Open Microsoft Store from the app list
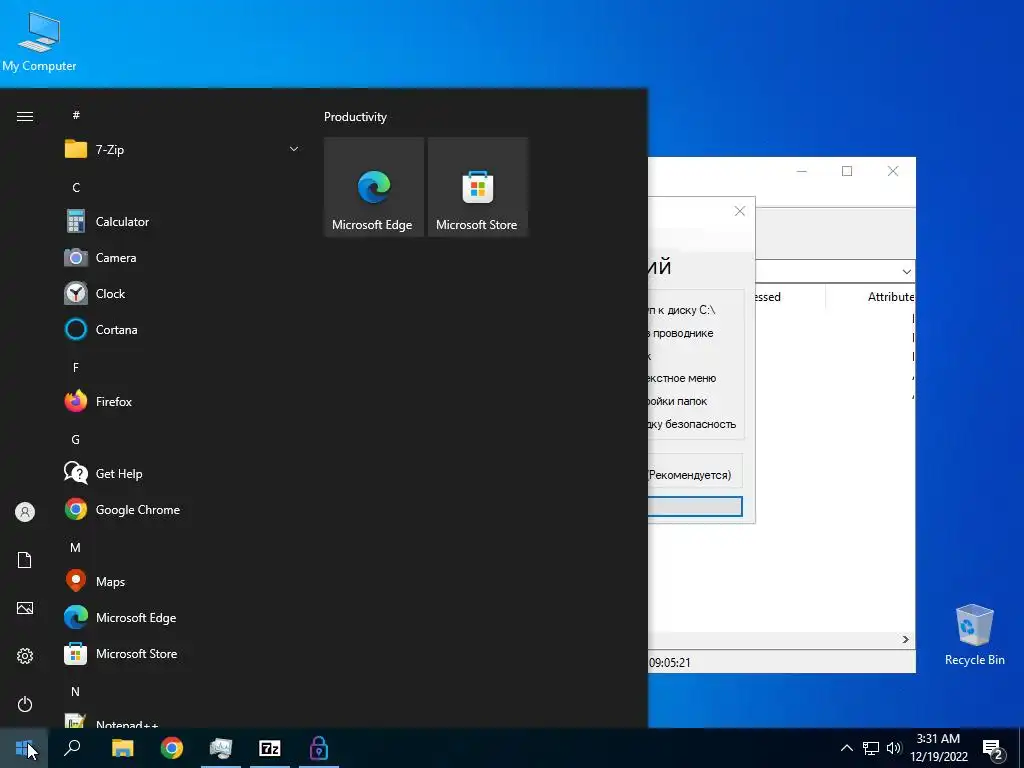 pyautogui.click(x=183, y=654)
